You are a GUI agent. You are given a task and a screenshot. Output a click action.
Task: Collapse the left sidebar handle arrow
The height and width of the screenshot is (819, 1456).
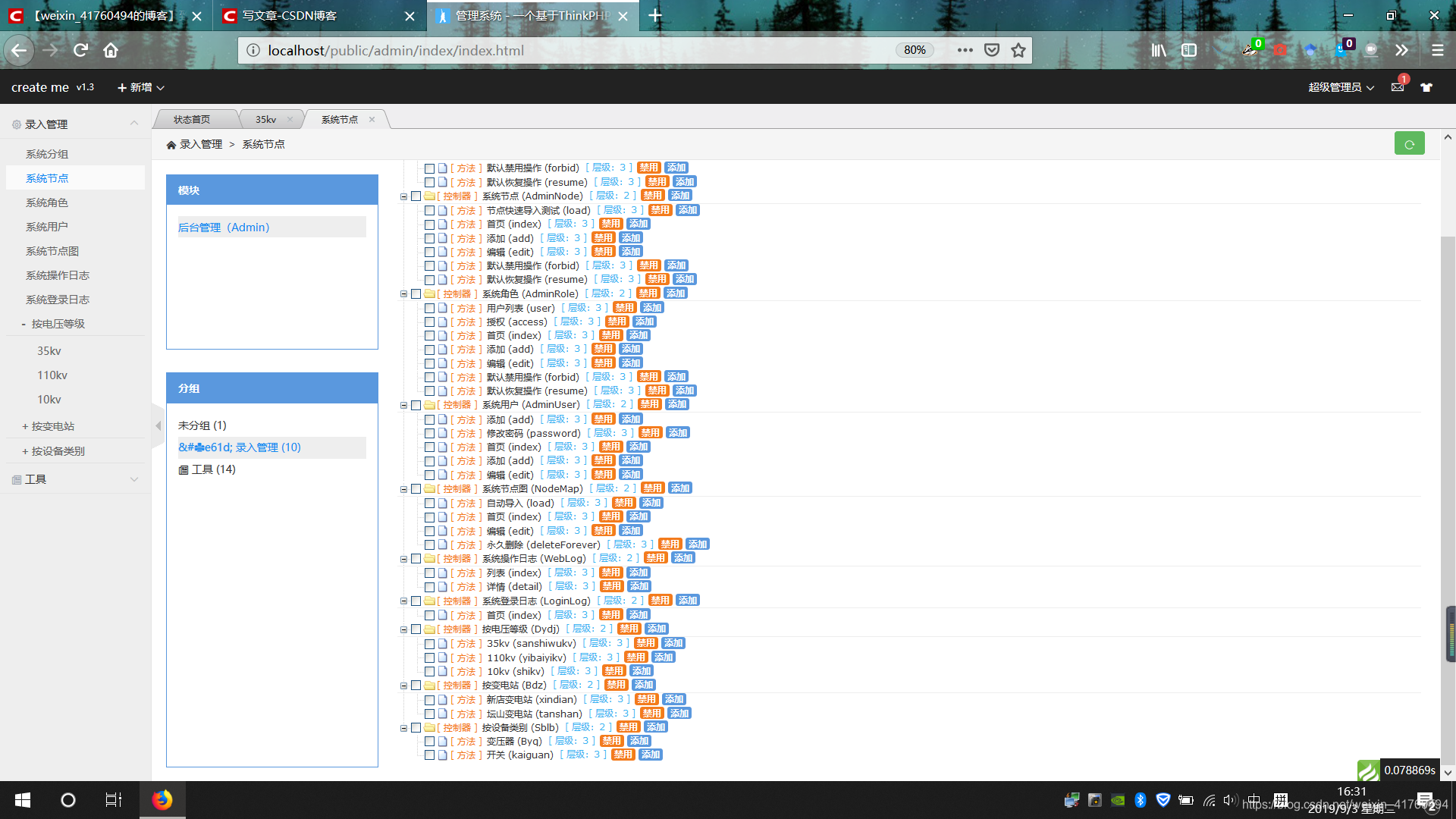point(158,426)
